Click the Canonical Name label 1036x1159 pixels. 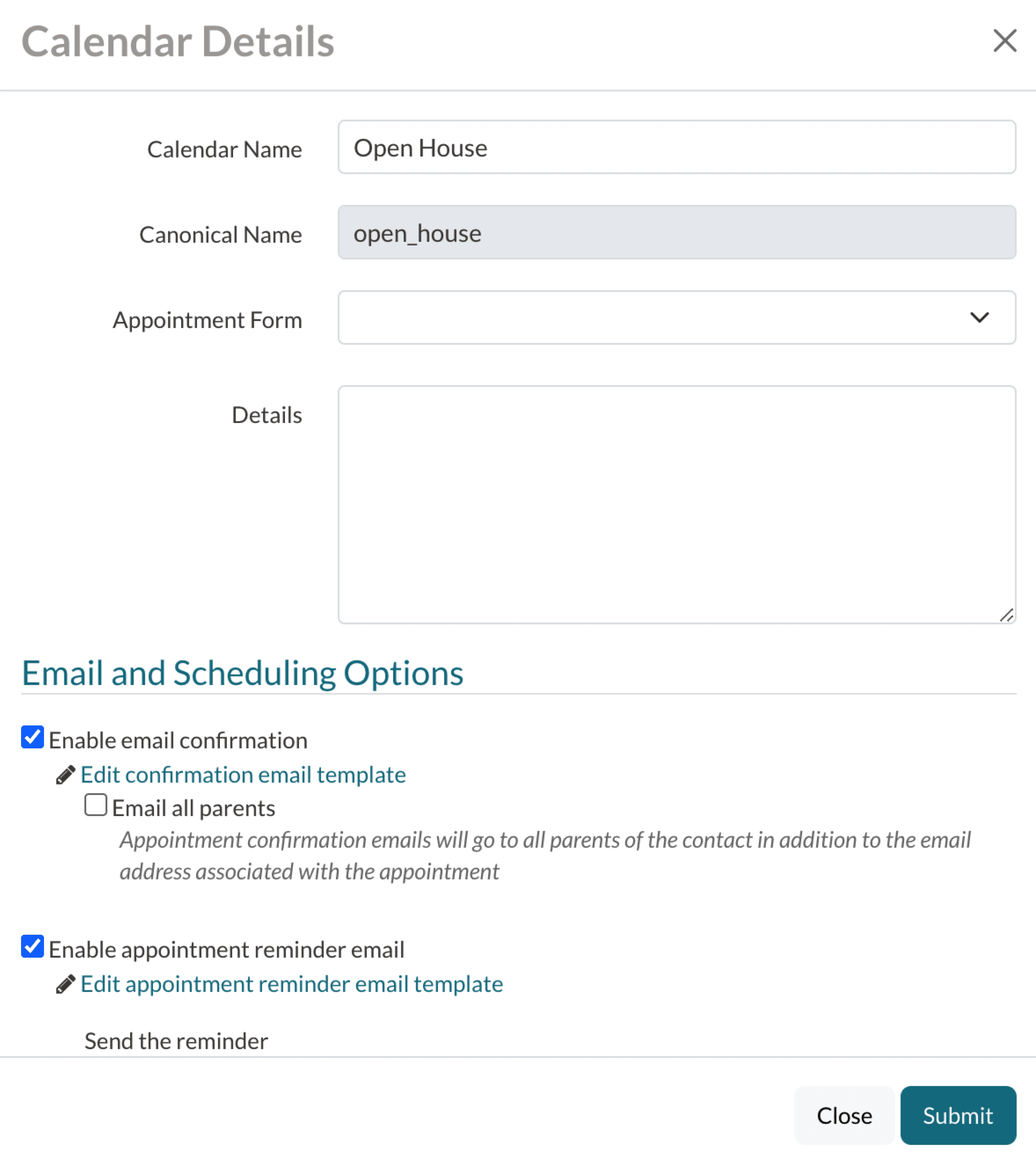tap(220, 234)
